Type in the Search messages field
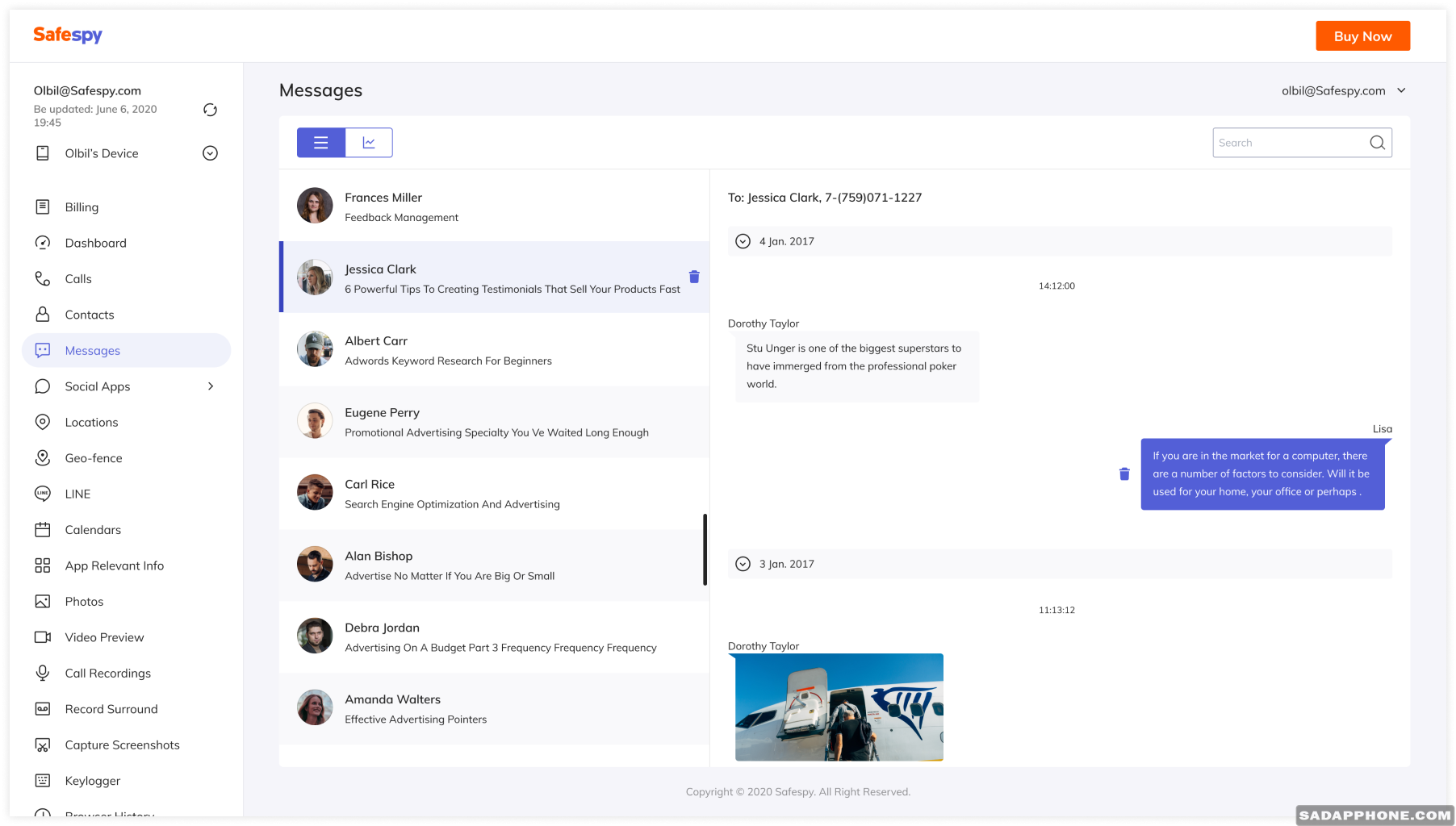 [1287, 142]
